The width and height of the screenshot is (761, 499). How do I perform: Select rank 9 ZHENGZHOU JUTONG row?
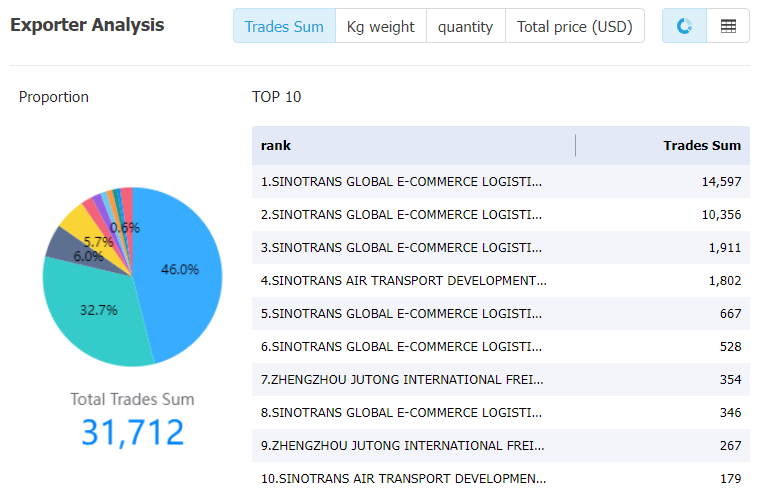501,446
